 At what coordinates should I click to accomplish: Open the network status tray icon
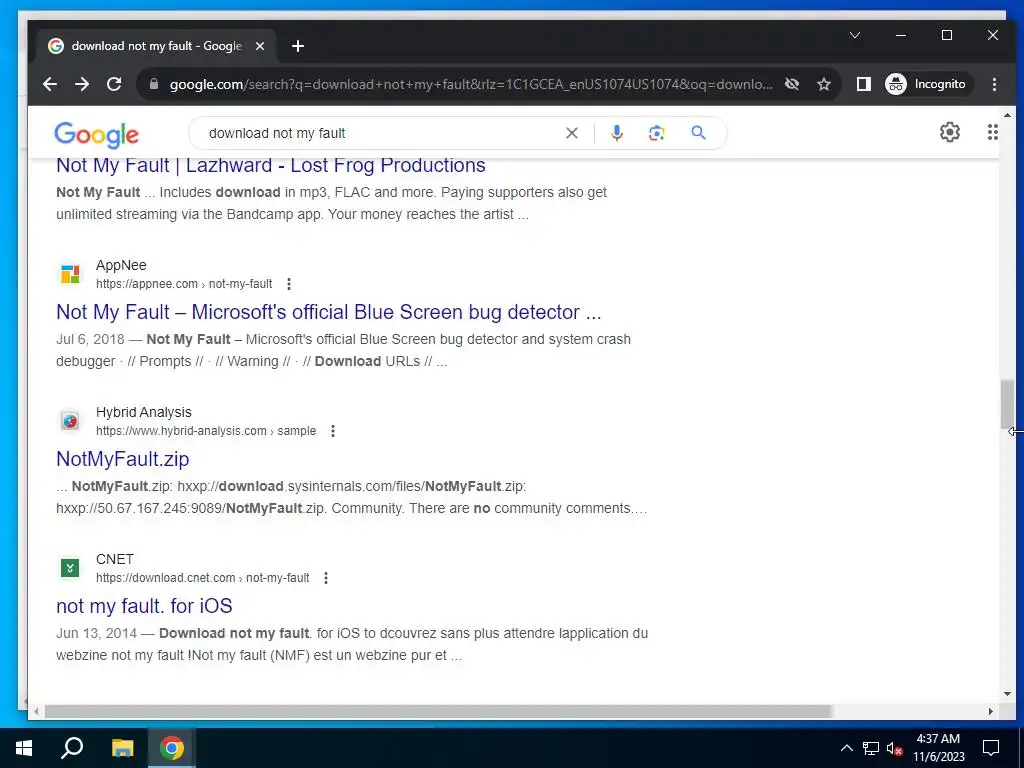pyautogui.click(x=871, y=748)
